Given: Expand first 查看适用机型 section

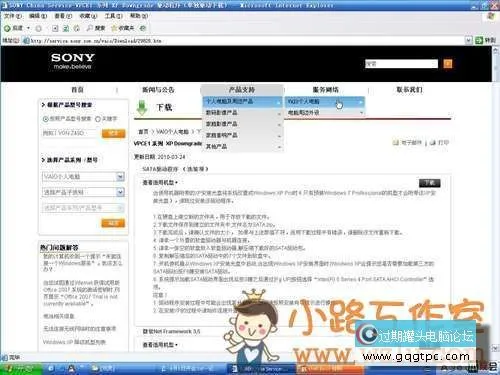Looking at the screenshot, I should click(x=160, y=182).
